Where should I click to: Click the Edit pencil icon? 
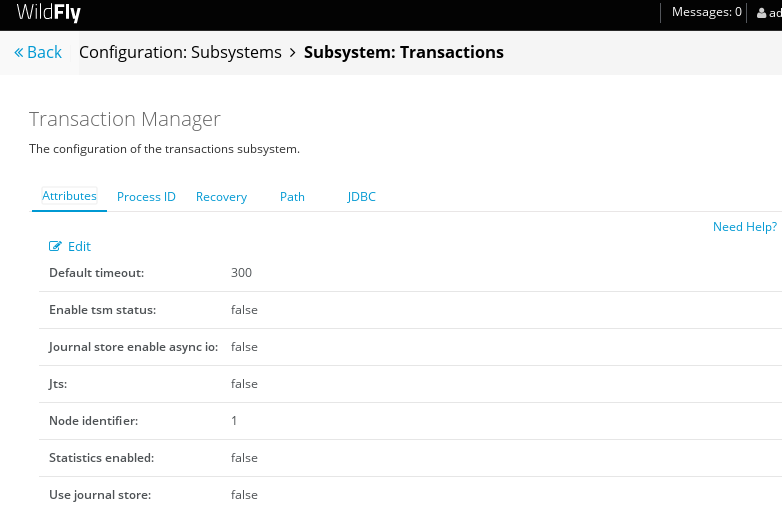(x=55, y=246)
